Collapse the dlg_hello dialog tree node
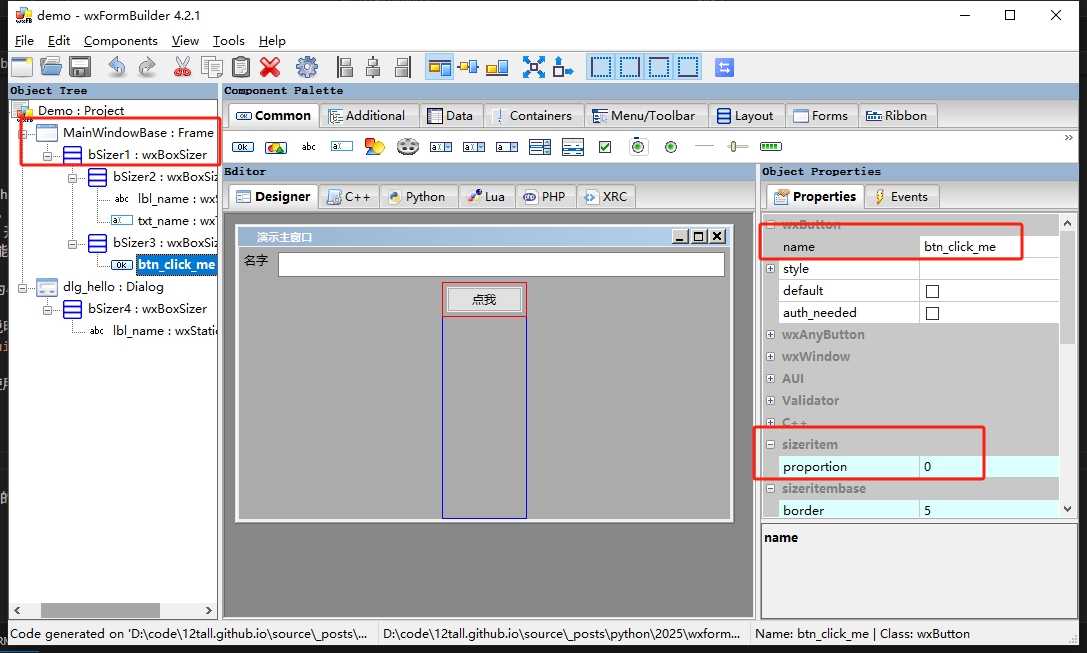The width and height of the screenshot is (1087, 653). tap(22, 288)
